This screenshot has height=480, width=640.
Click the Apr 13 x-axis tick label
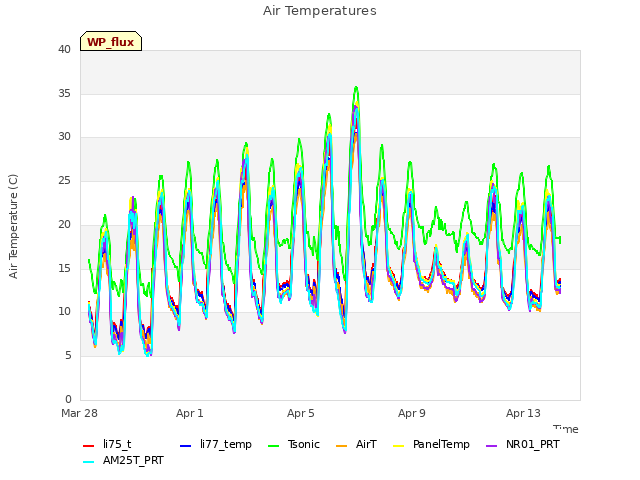pyautogui.click(x=523, y=413)
